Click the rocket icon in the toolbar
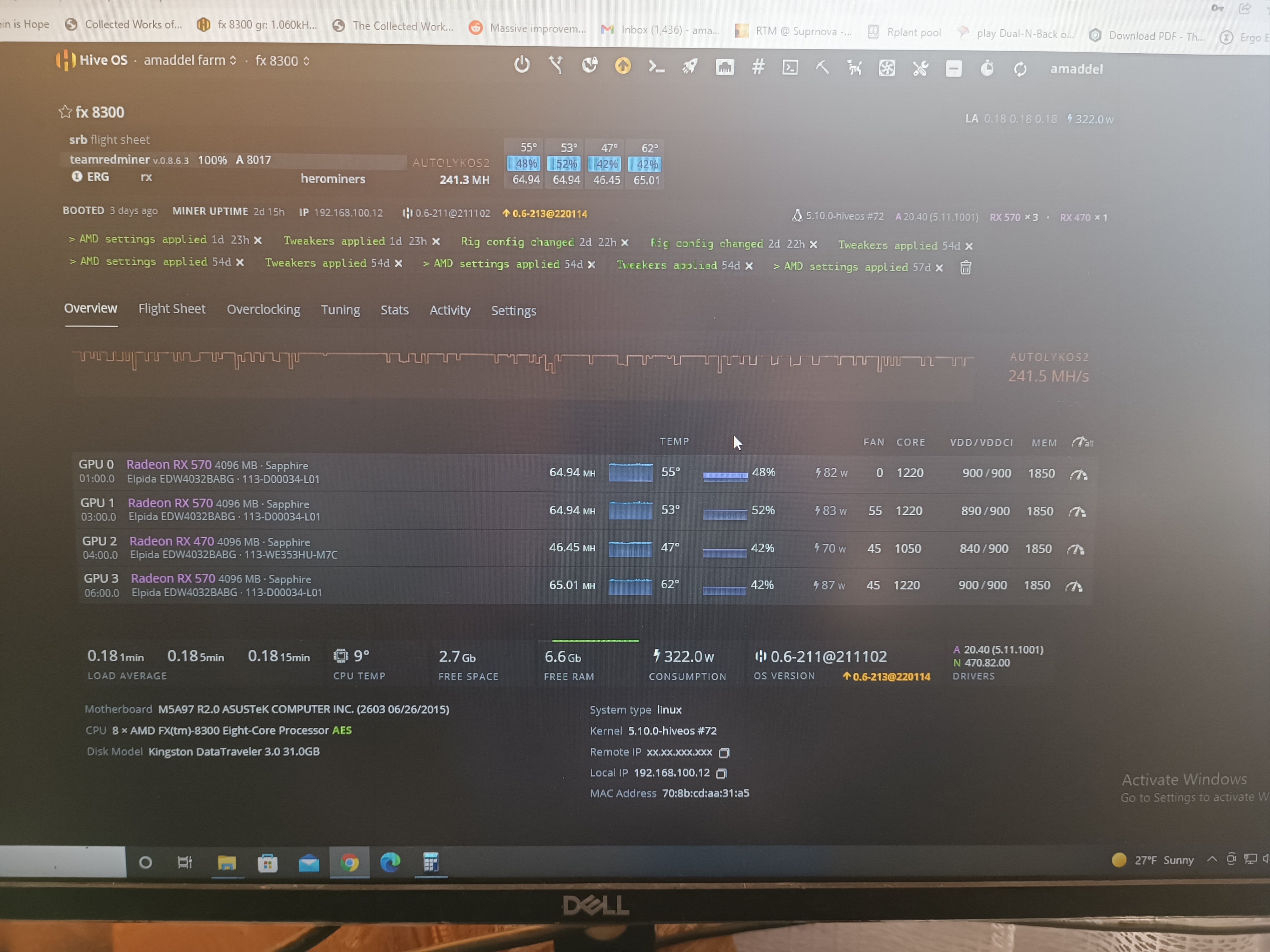The height and width of the screenshot is (952, 1270). pos(690,67)
